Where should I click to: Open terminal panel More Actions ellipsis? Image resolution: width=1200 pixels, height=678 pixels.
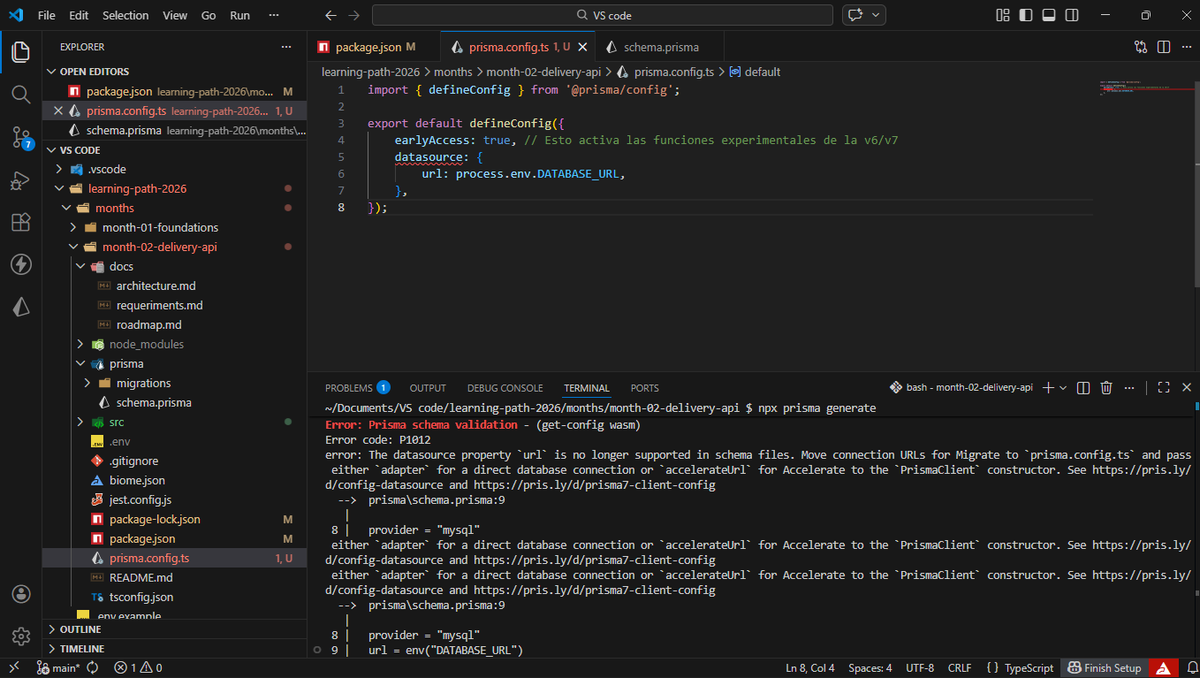point(1129,387)
